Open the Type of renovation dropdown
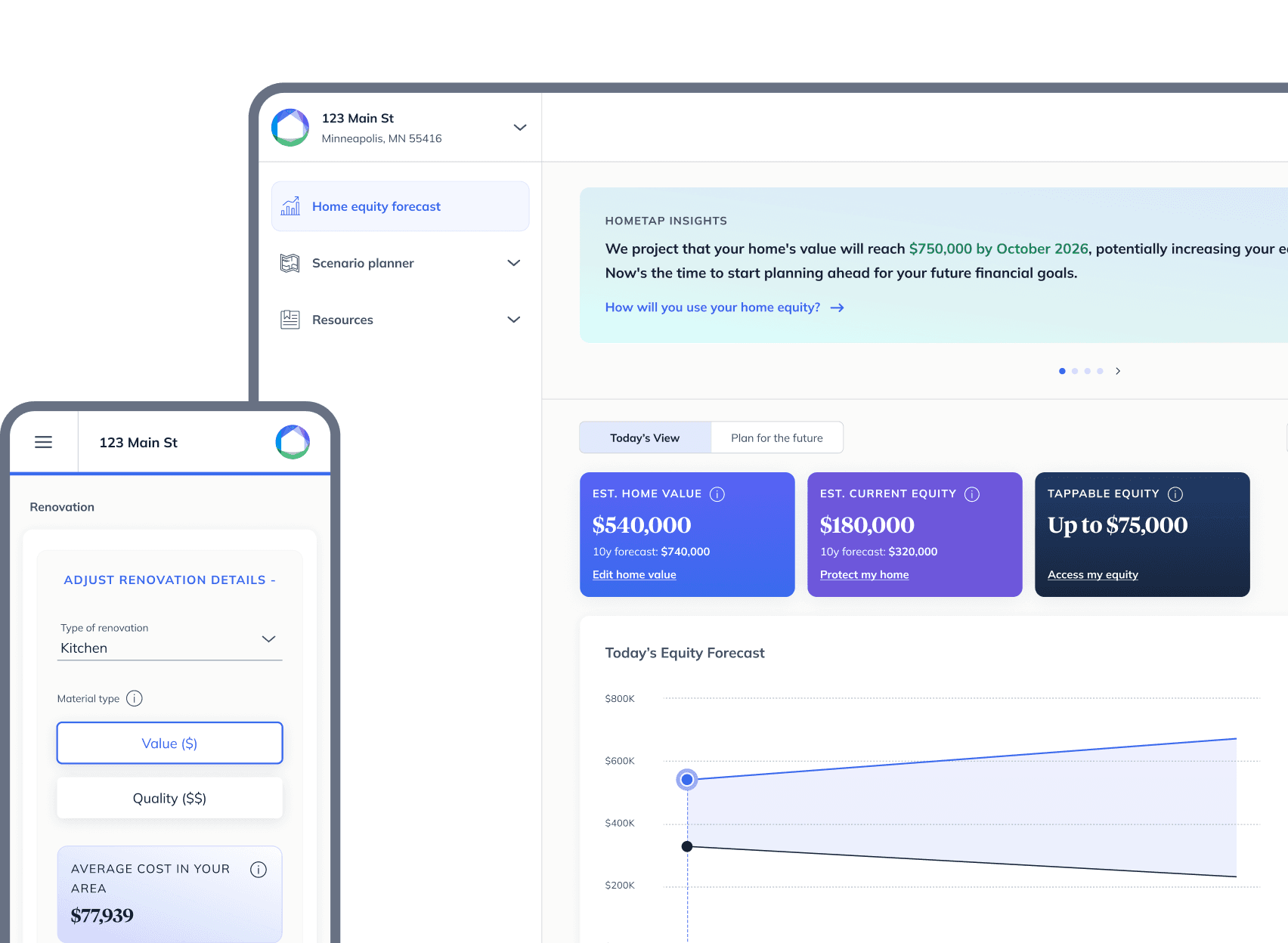This screenshot has width=1288, height=943. 170,640
